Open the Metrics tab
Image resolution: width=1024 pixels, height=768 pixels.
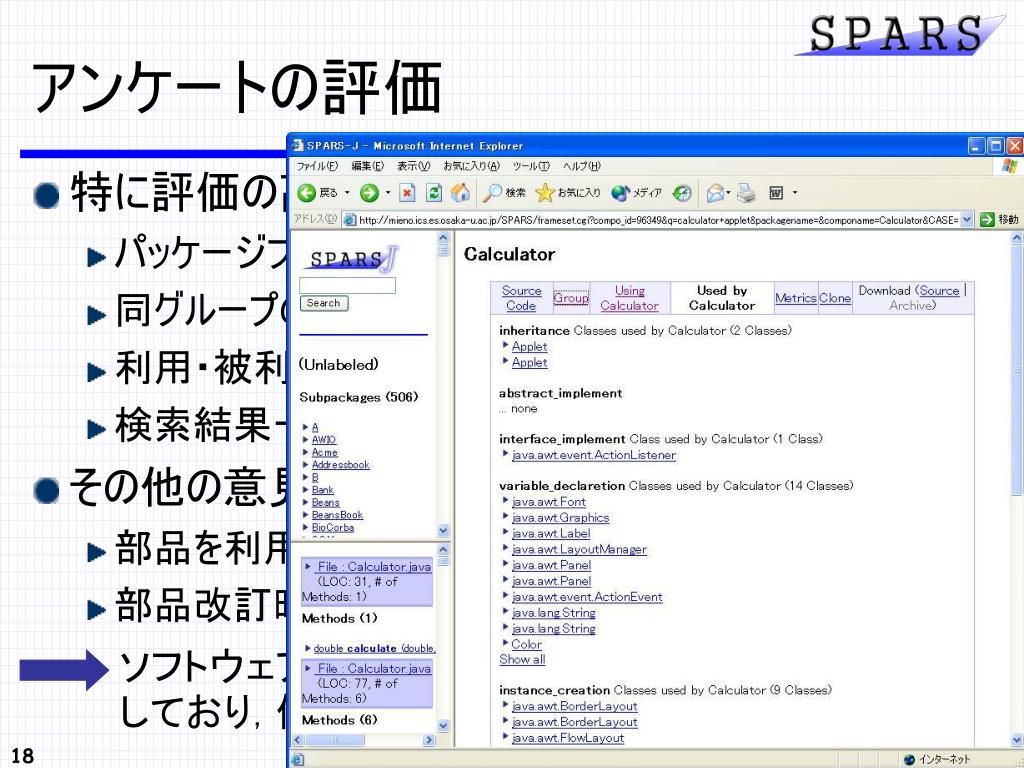tap(795, 298)
